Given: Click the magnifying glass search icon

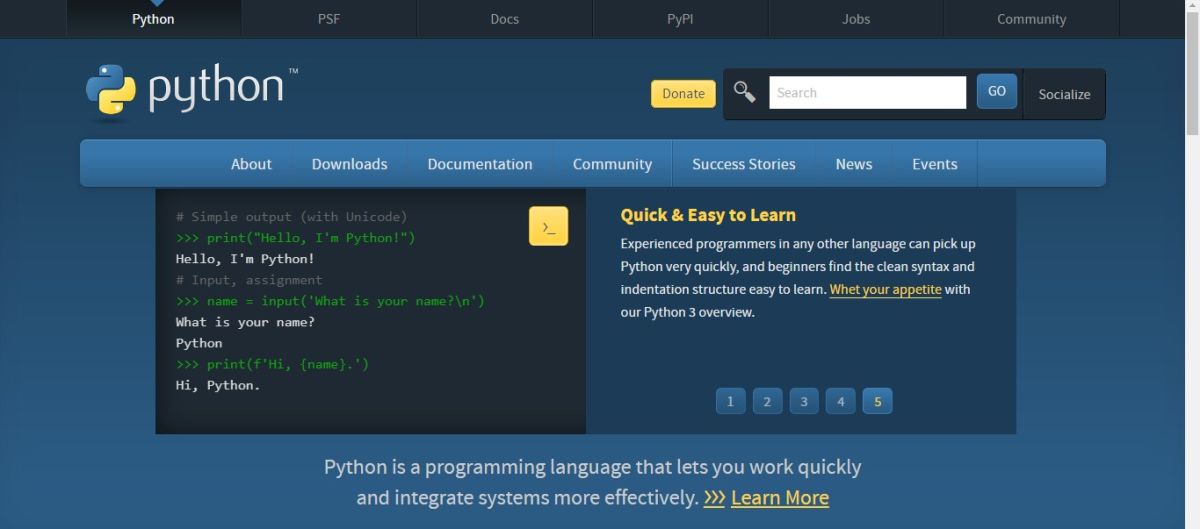Looking at the screenshot, I should click(744, 92).
